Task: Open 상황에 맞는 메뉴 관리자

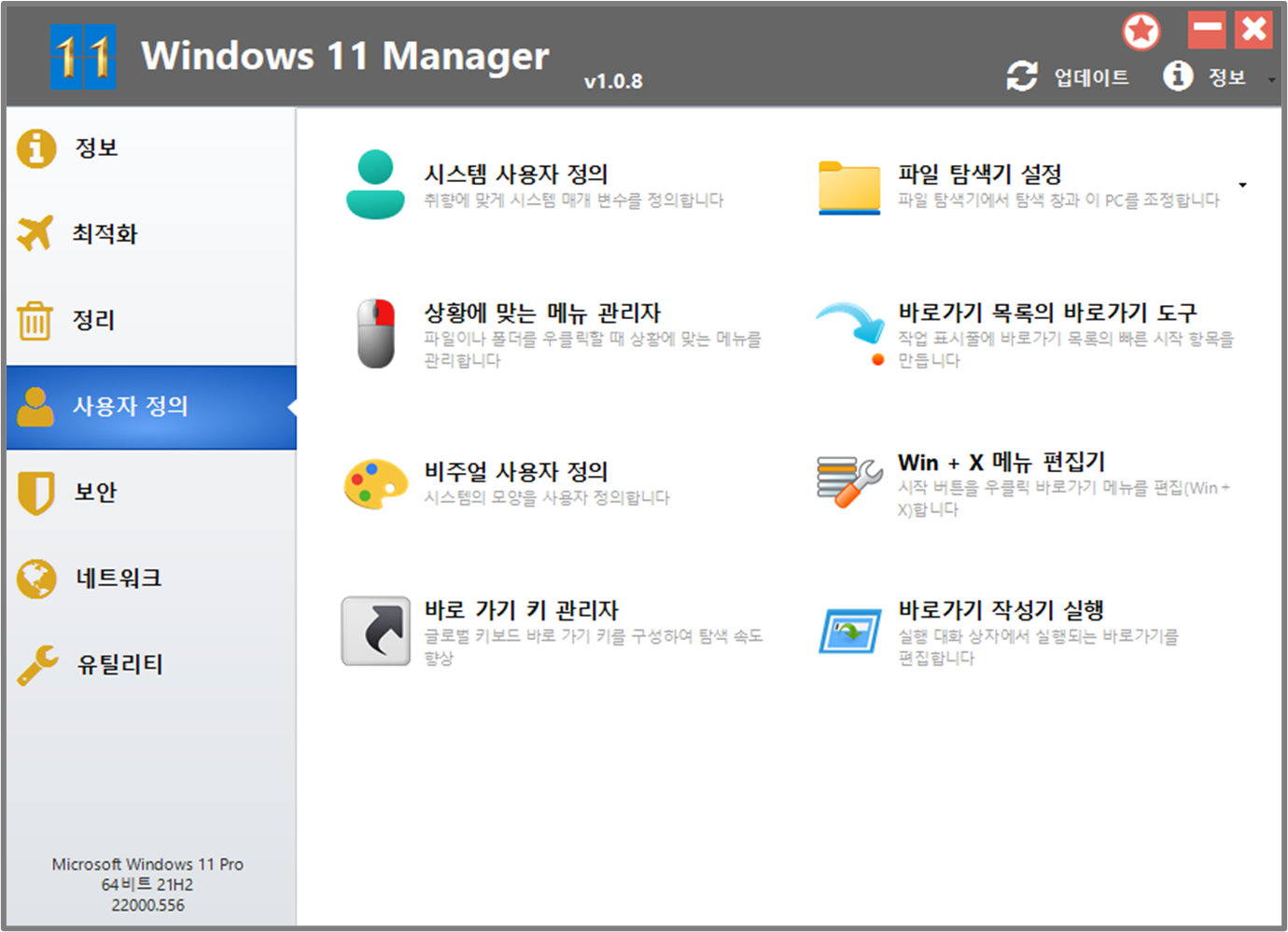Action: pyautogui.click(x=542, y=313)
